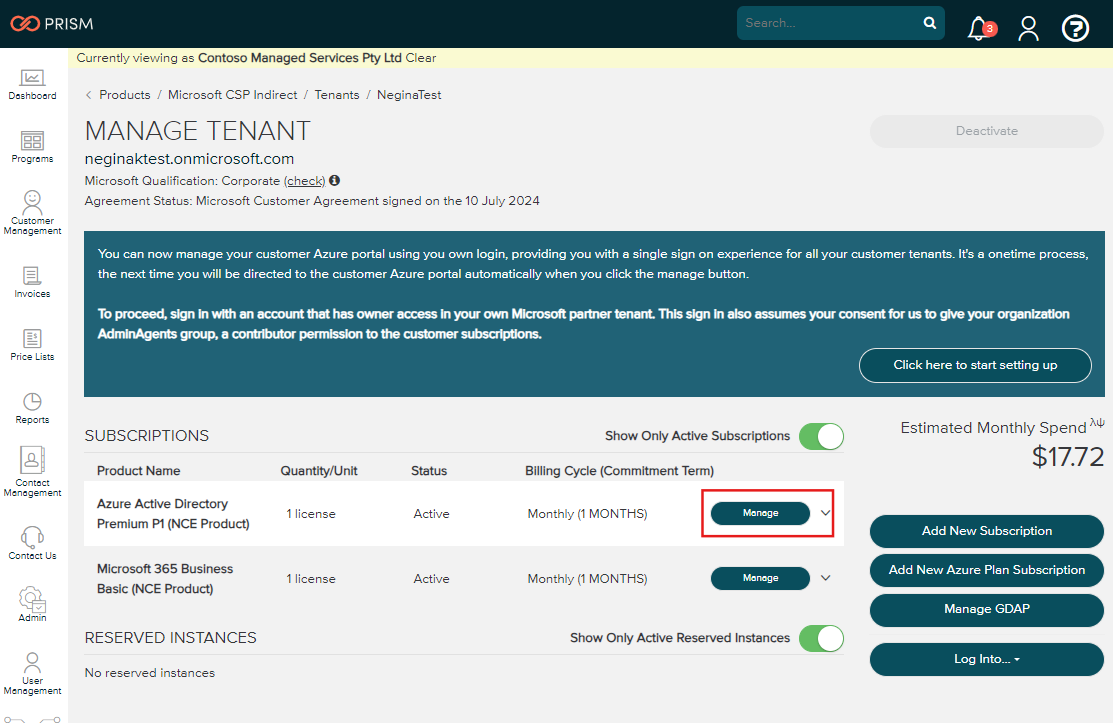Go to Microsoft CSP Indirect breadcrumb

[x=232, y=95]
